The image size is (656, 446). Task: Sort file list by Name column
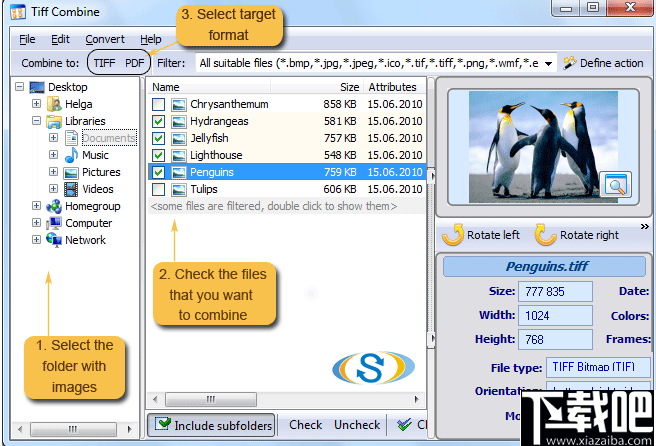click(209, 87)
